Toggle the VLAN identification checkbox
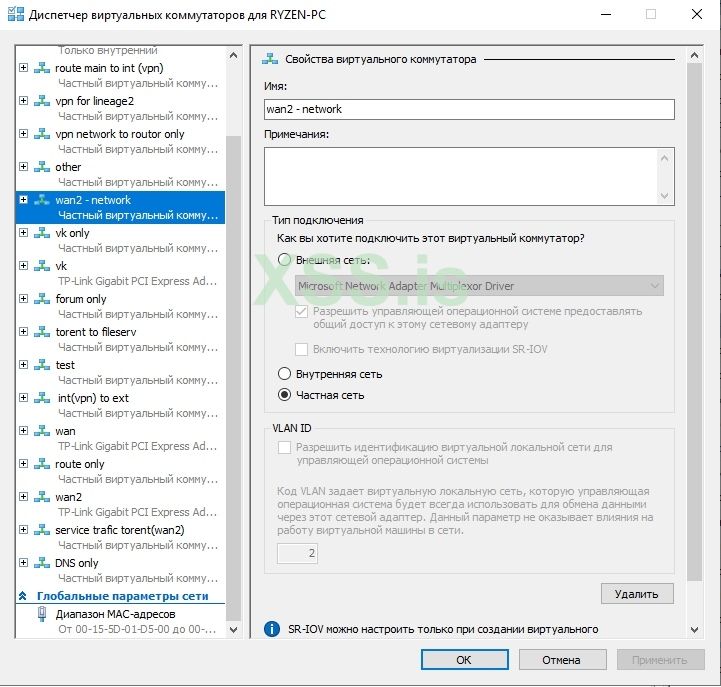Image resolution: width=721 pixels, height=687 pixels. [x=285, y=447]
